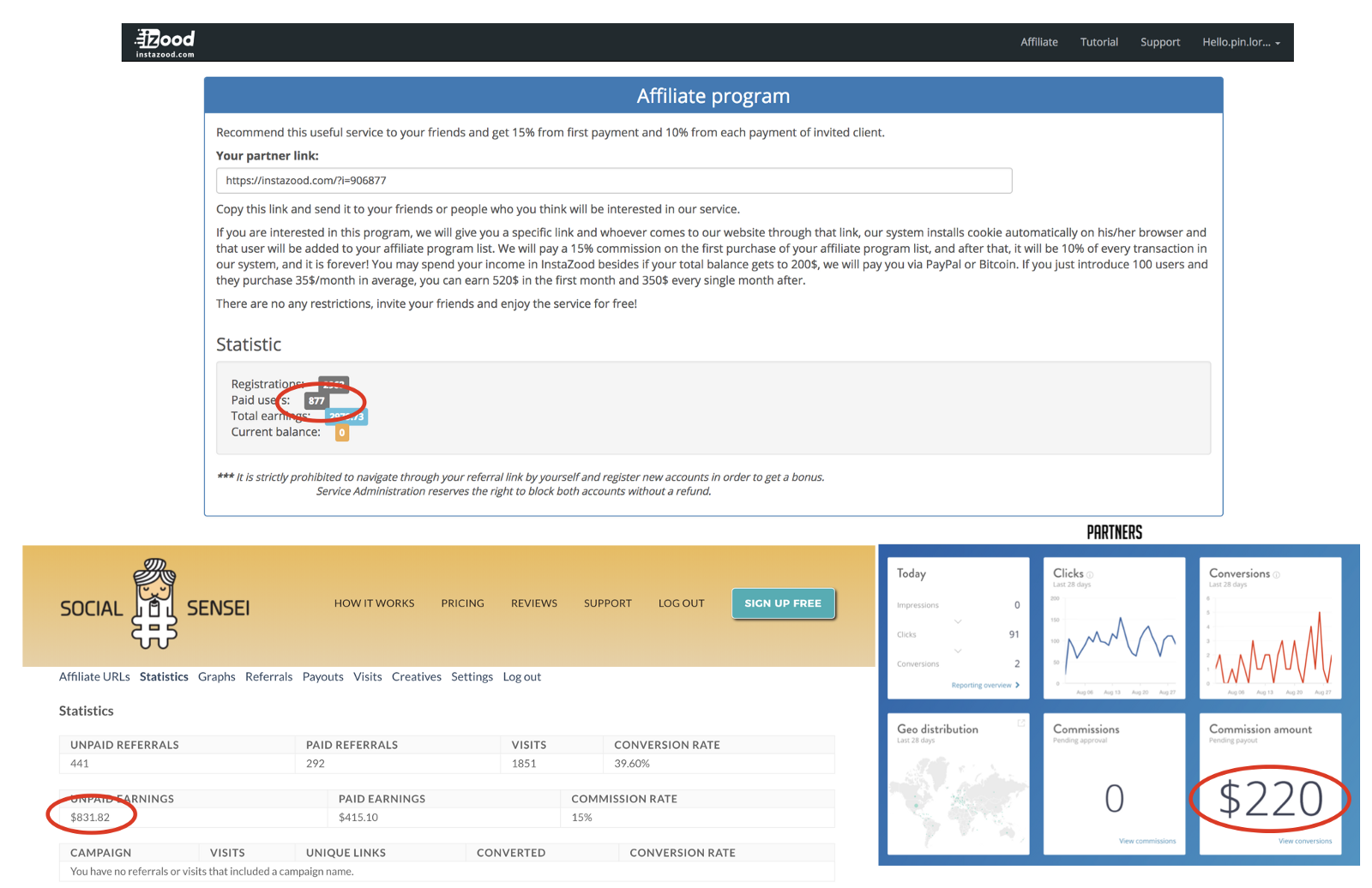Click the info icon beside Clicks title
1372x888 pixels.
pyautogui.click(x=1090, y=575)
